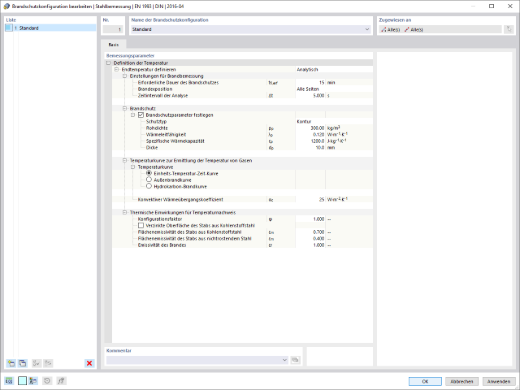
Task: Collapse 'Thermische Einwirkungen für Temperaturnachweis' group
Action: coord(125,212)
